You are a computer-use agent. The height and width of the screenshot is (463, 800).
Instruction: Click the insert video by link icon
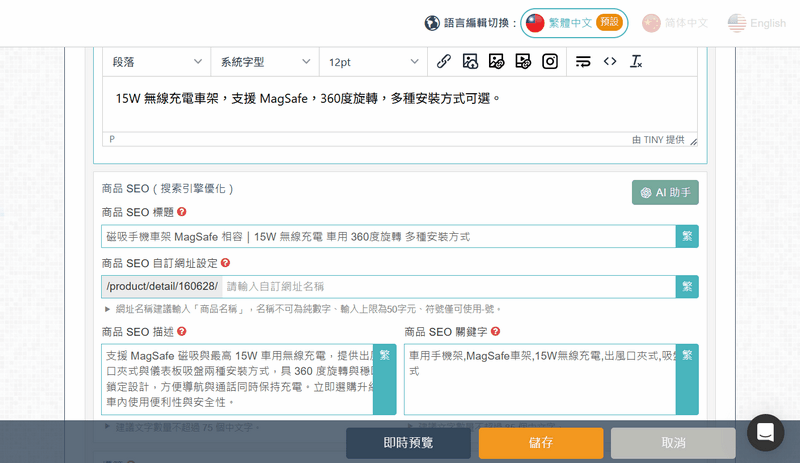pyautogui.click(x=523, y=62)
